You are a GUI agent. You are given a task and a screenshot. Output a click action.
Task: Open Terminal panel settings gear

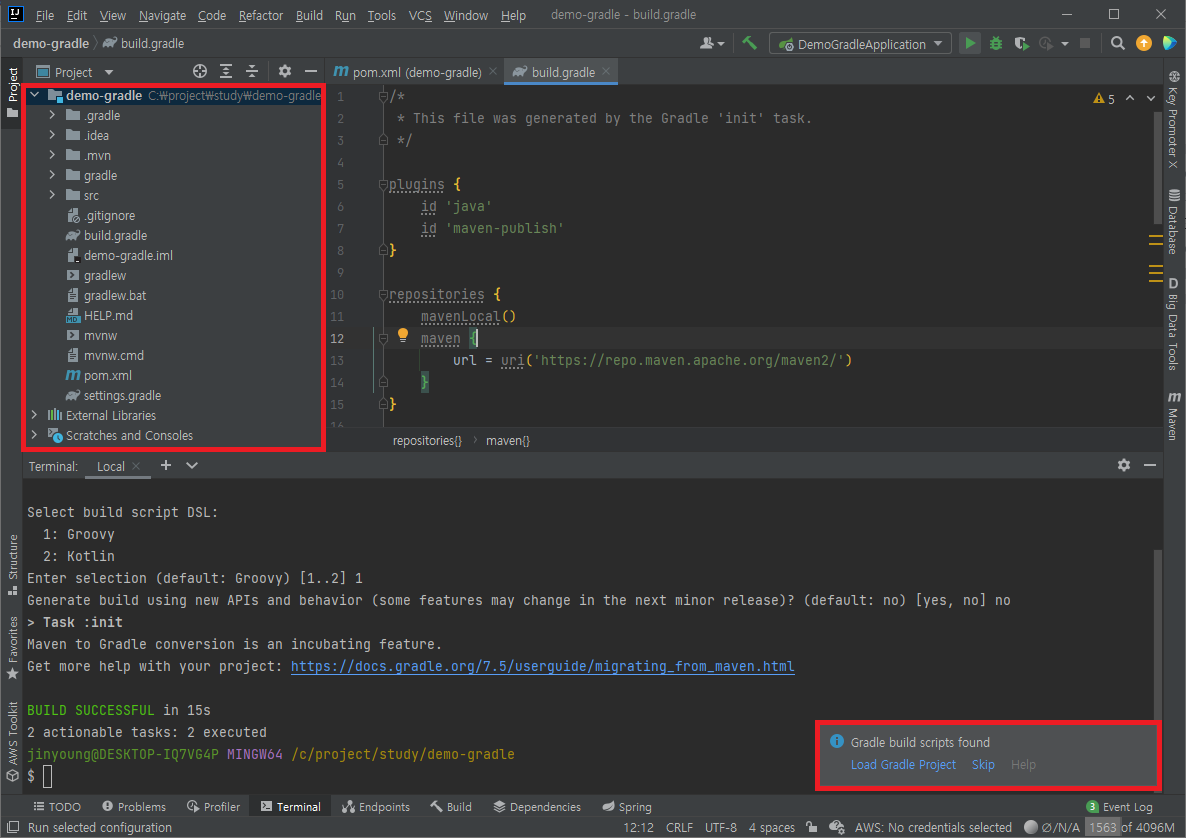click(x=1124, y=465)
